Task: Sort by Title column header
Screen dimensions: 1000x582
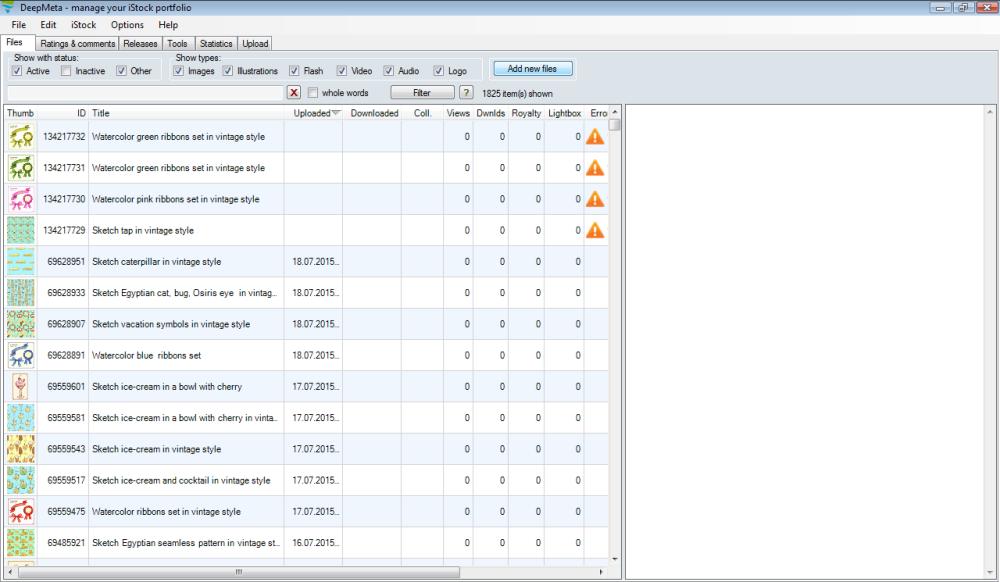Action: click(186, 113)
